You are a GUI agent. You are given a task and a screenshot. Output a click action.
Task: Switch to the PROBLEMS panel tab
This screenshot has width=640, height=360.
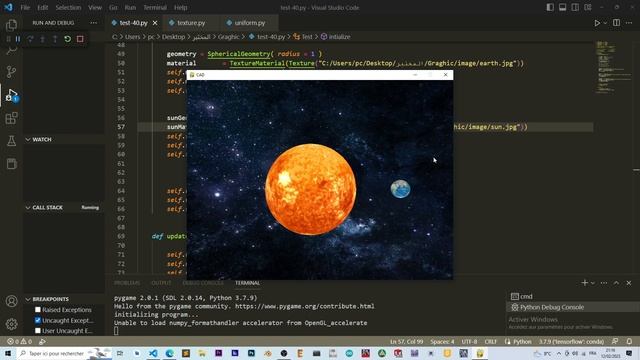click(127, 283)
